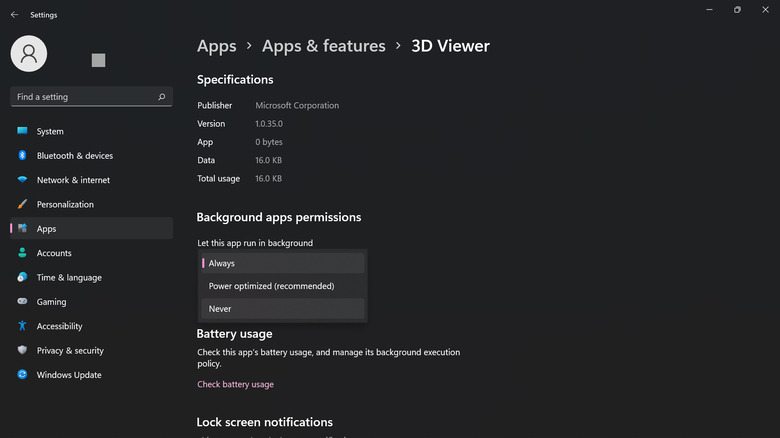Click the Privacy & security shield icon

click(22, 350)
